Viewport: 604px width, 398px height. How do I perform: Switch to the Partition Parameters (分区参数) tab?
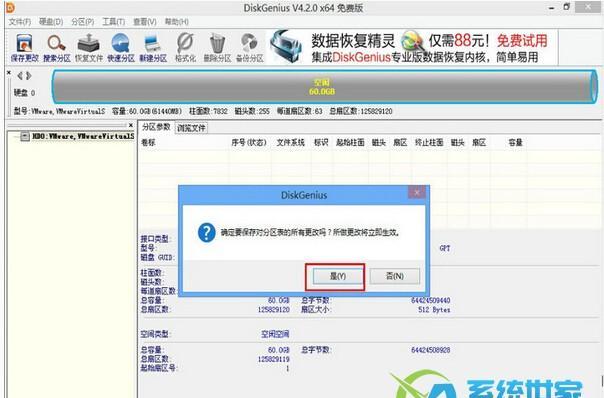click(x=156, y=127)
